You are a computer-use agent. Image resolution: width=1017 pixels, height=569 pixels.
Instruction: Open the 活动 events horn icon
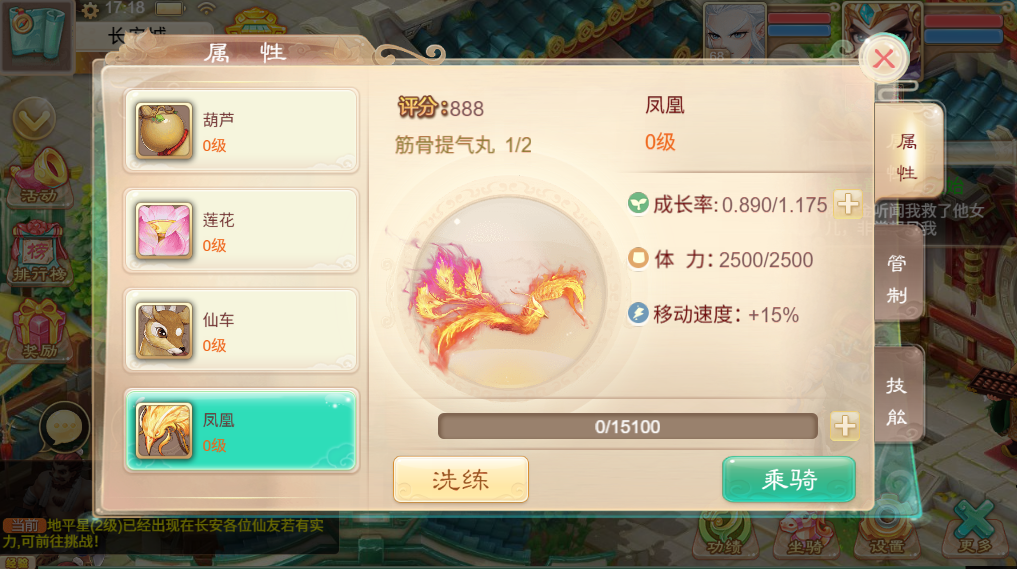coord(39,176)
